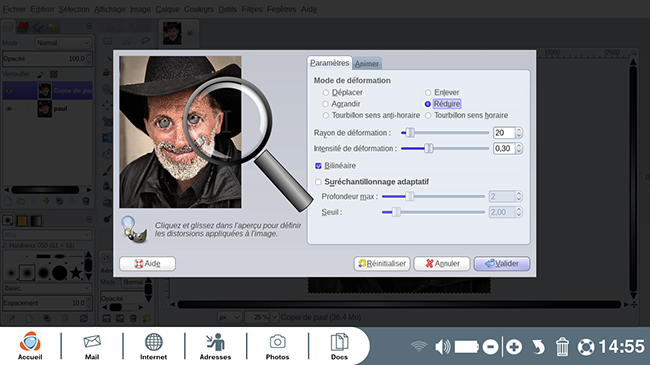Click the Valider button
This screenshot has width=650, height=365.
tap(502, 263)
